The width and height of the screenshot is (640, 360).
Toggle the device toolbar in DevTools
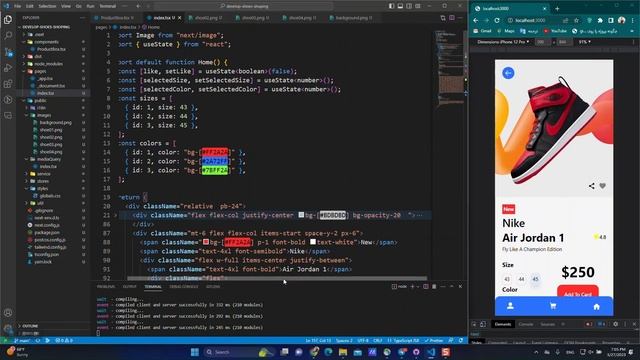pos(483,324)
